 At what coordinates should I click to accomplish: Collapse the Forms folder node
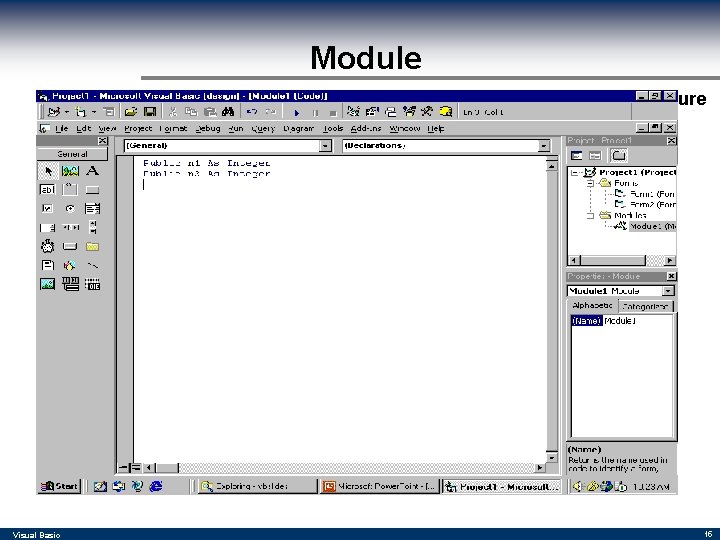coord(591,183)
